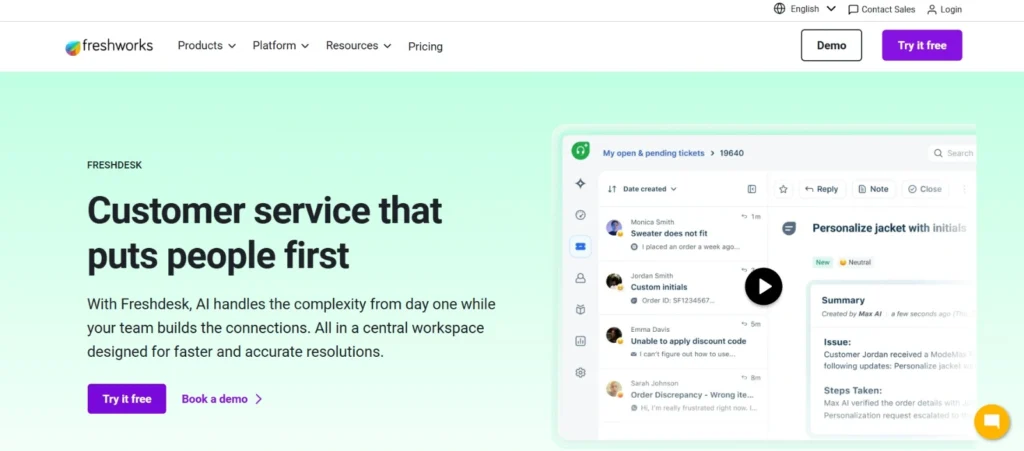This screenshot has height=451, width=1024.
Task: Click the reports chart sidebar icon
Action: [x=580, y=341]
